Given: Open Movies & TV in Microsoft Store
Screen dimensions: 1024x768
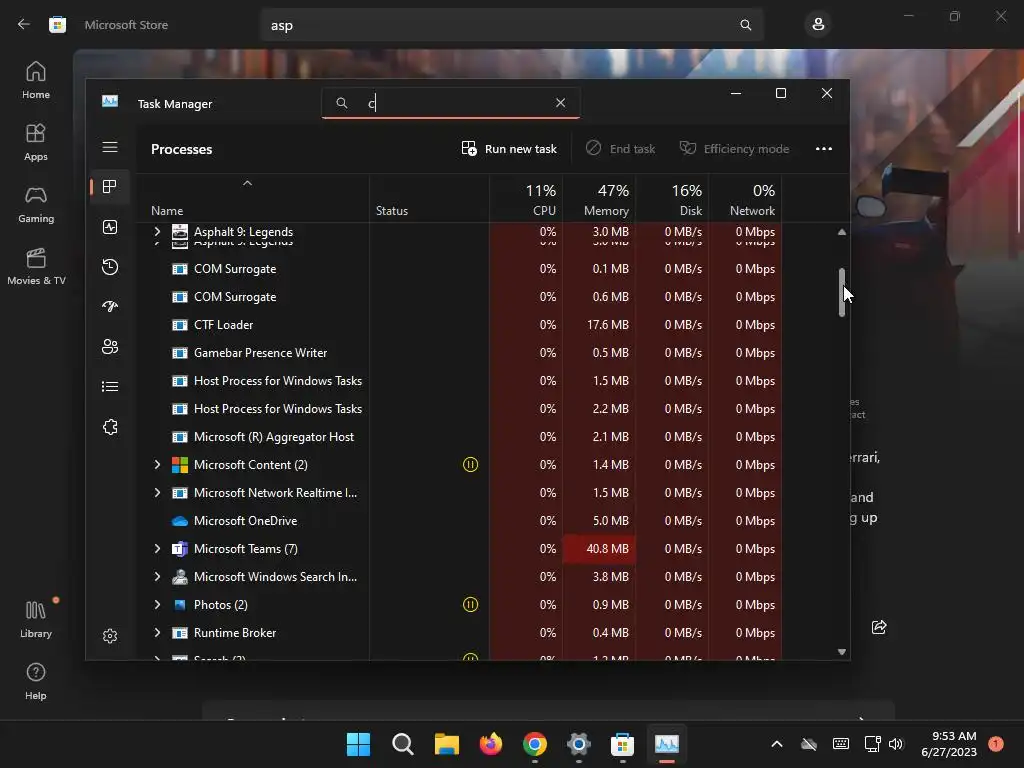Looking at the screenshot, I should tap(36, 266).
